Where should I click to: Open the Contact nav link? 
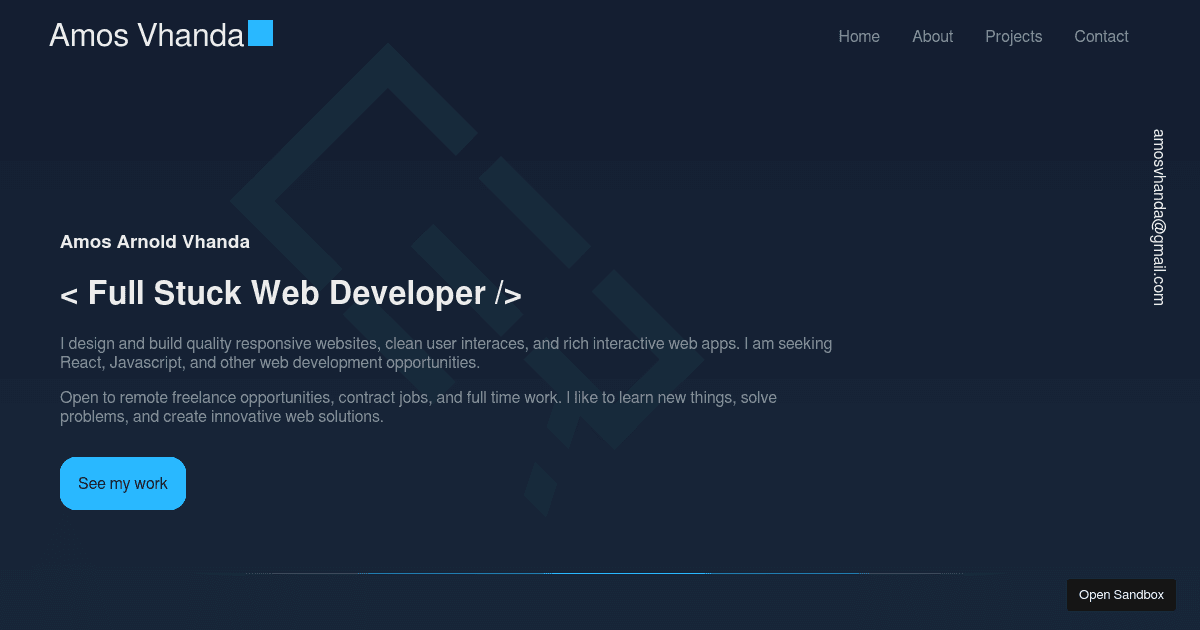tap(1101, 37)
